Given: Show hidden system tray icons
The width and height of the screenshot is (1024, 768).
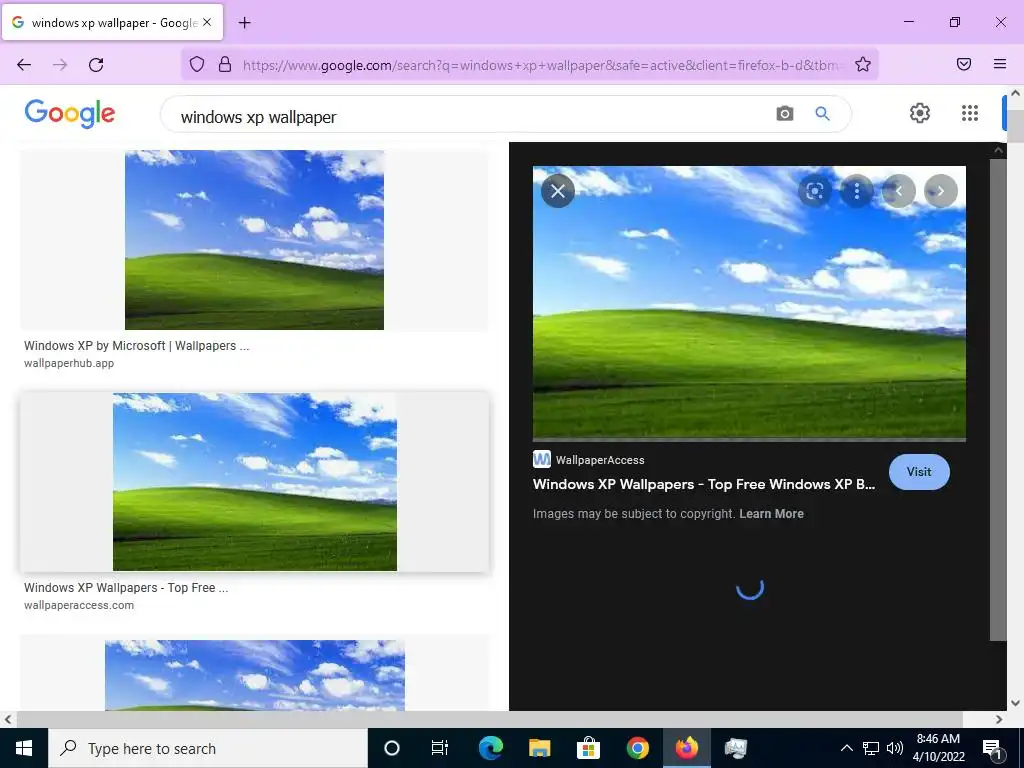Looking at the screenshot, I should coord(846,748).
